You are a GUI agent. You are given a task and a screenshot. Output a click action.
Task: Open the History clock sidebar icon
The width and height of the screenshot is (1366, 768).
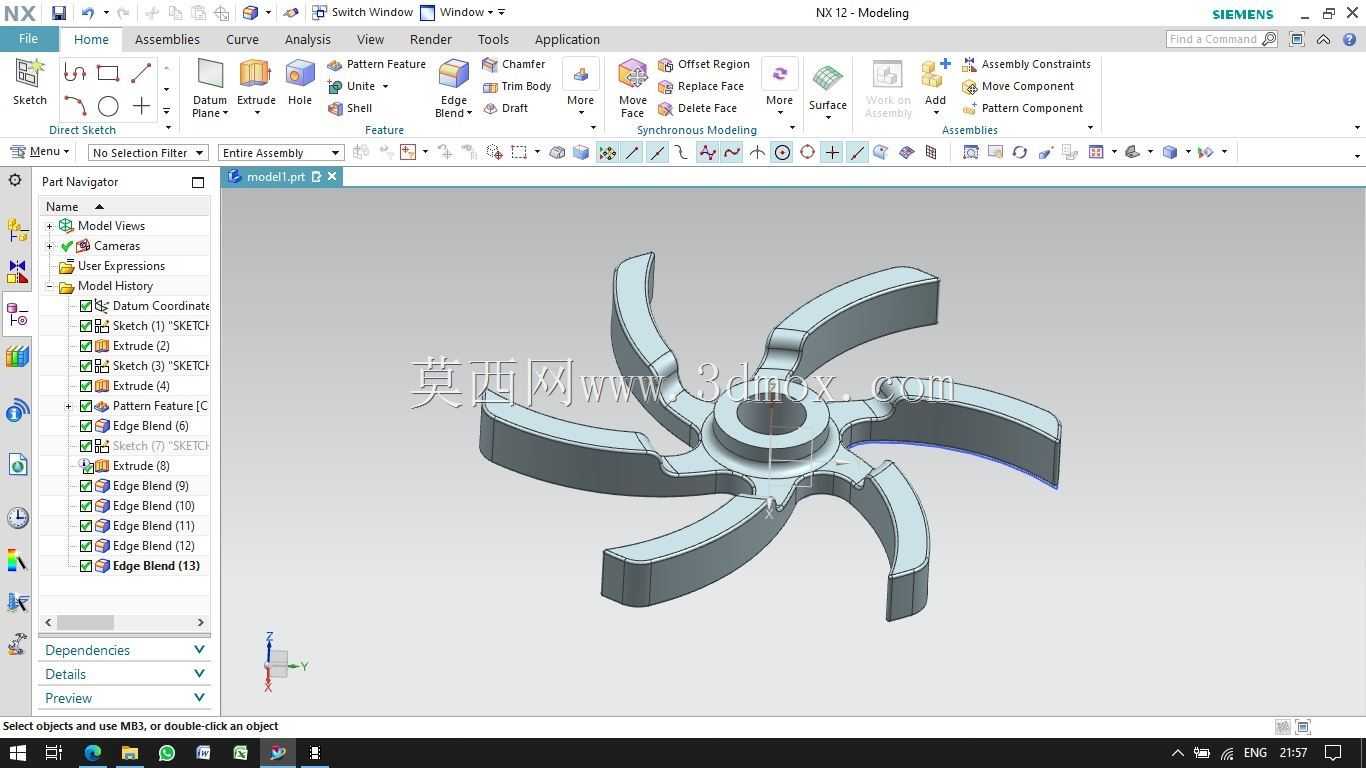[17, 517]
